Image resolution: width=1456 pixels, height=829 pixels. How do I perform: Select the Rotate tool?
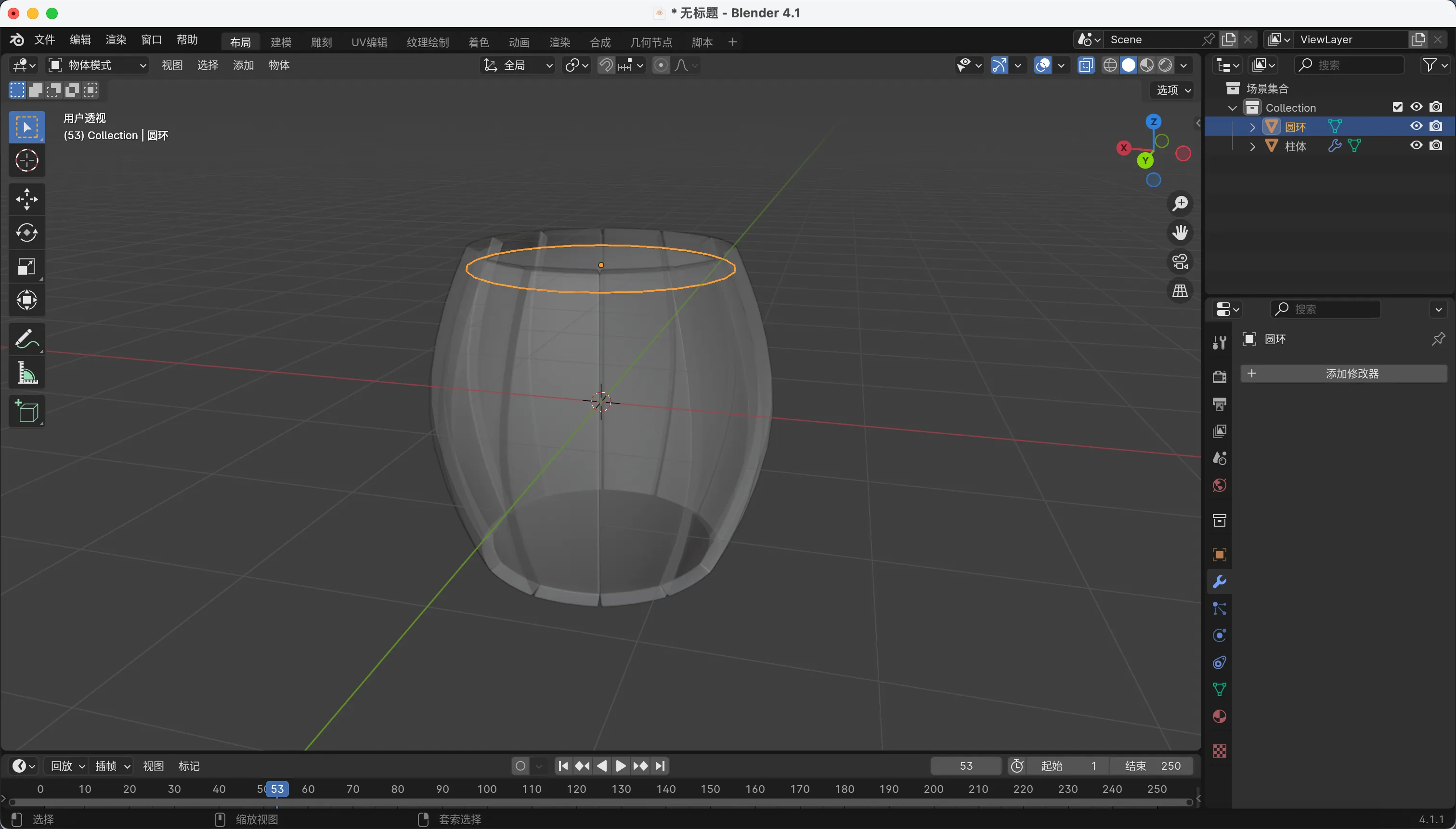point(27,233)
